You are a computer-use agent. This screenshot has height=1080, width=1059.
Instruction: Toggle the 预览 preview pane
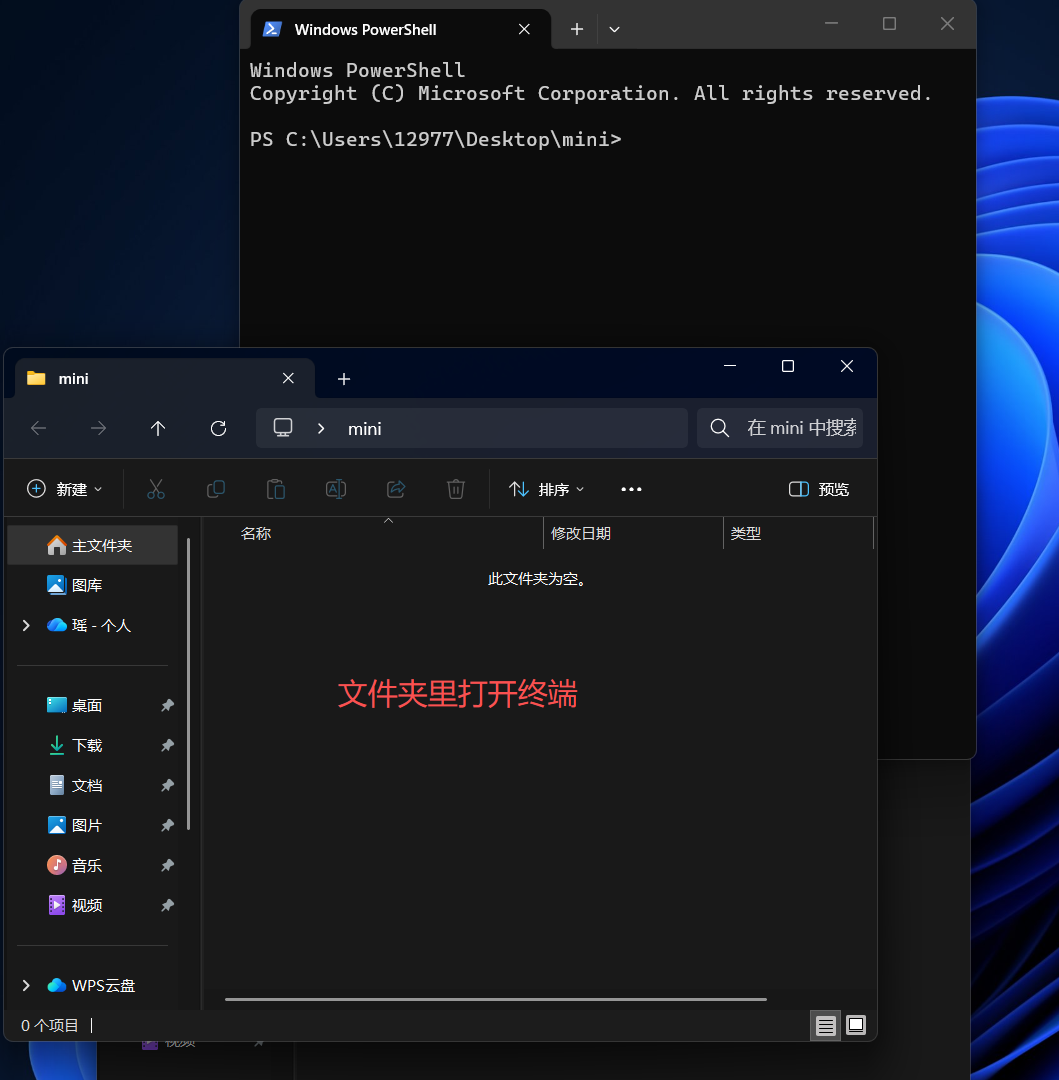[819, 489]
